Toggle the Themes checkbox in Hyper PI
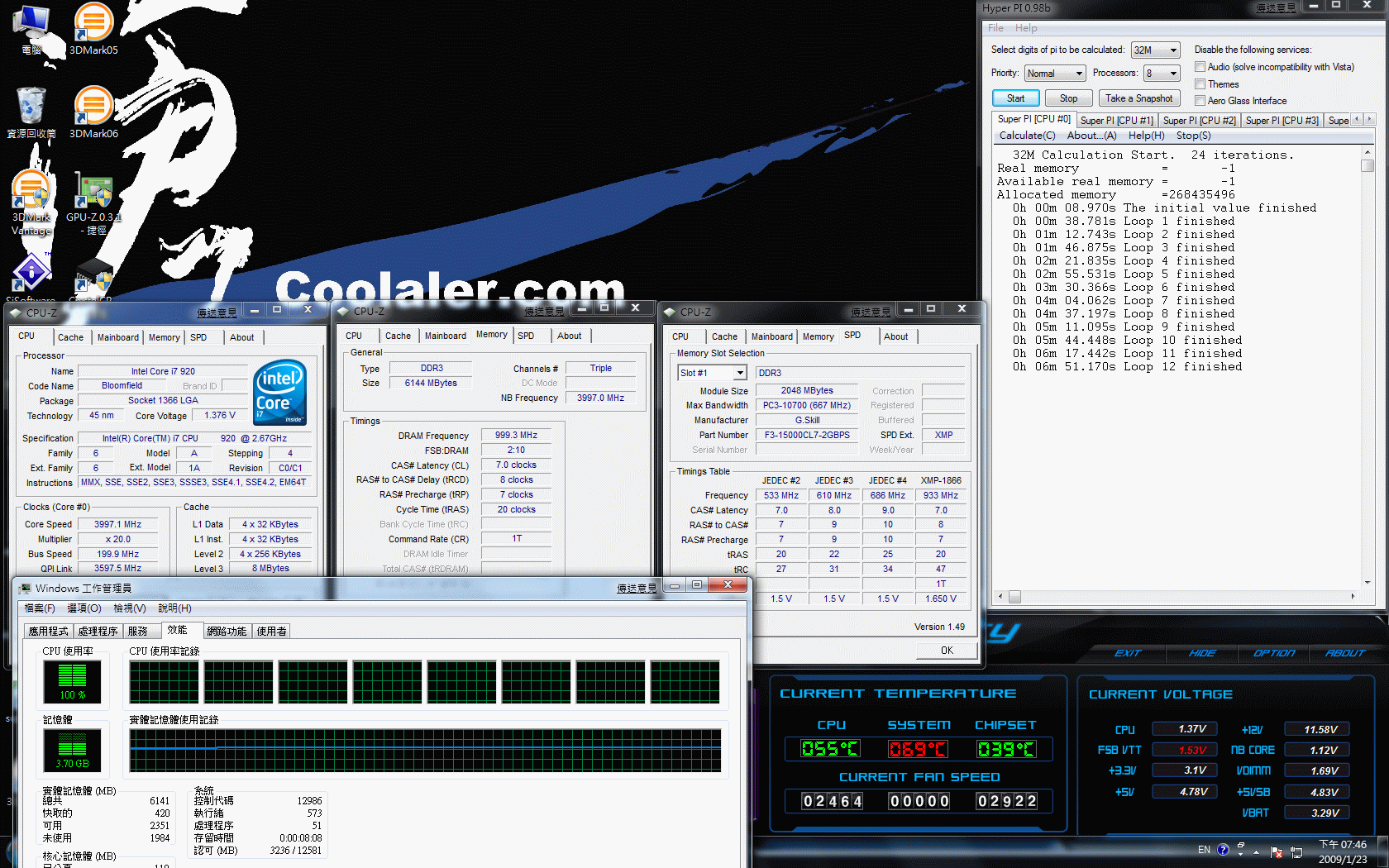 click(1200, 84)
